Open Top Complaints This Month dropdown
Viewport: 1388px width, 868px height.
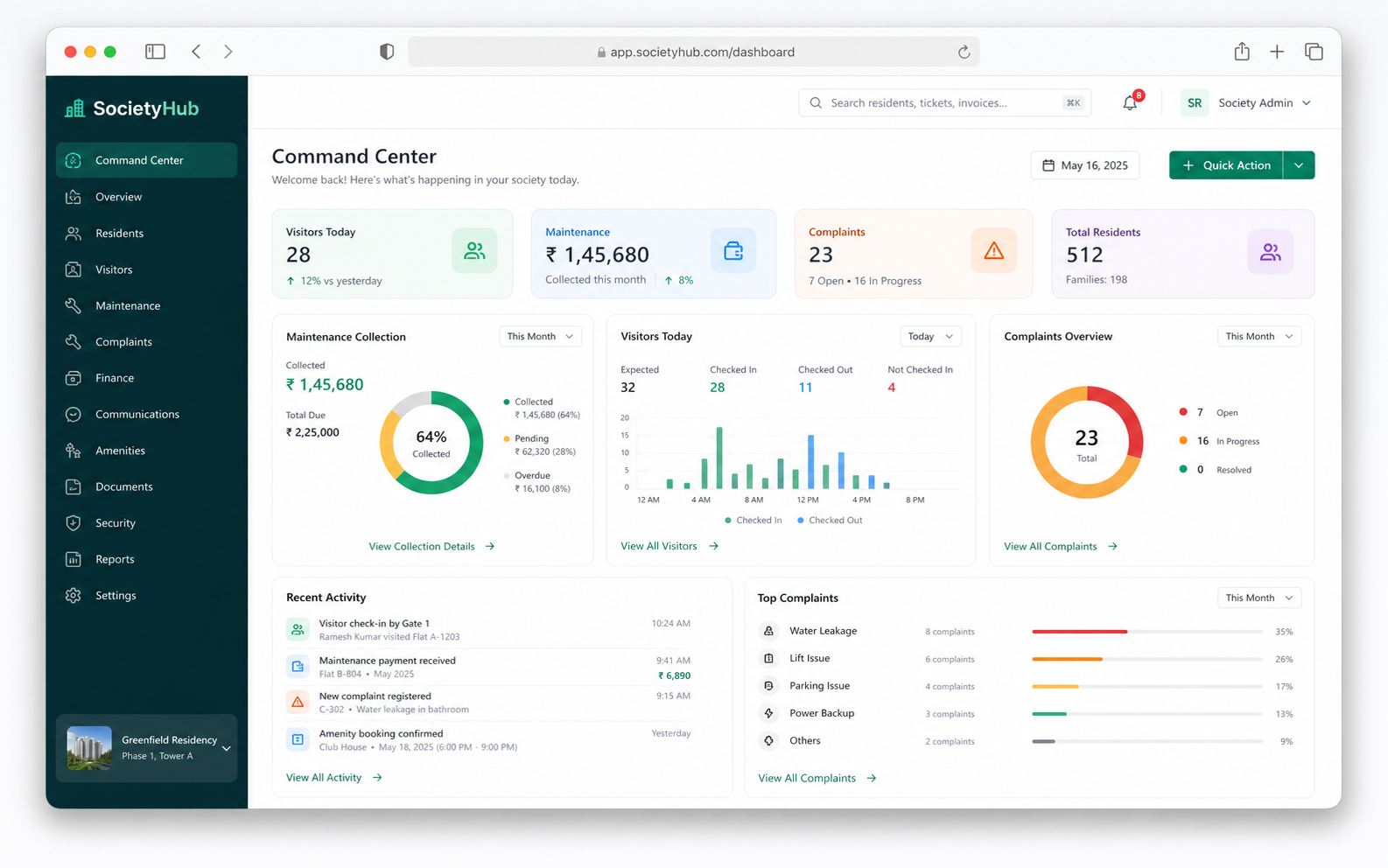(1258, 598)
